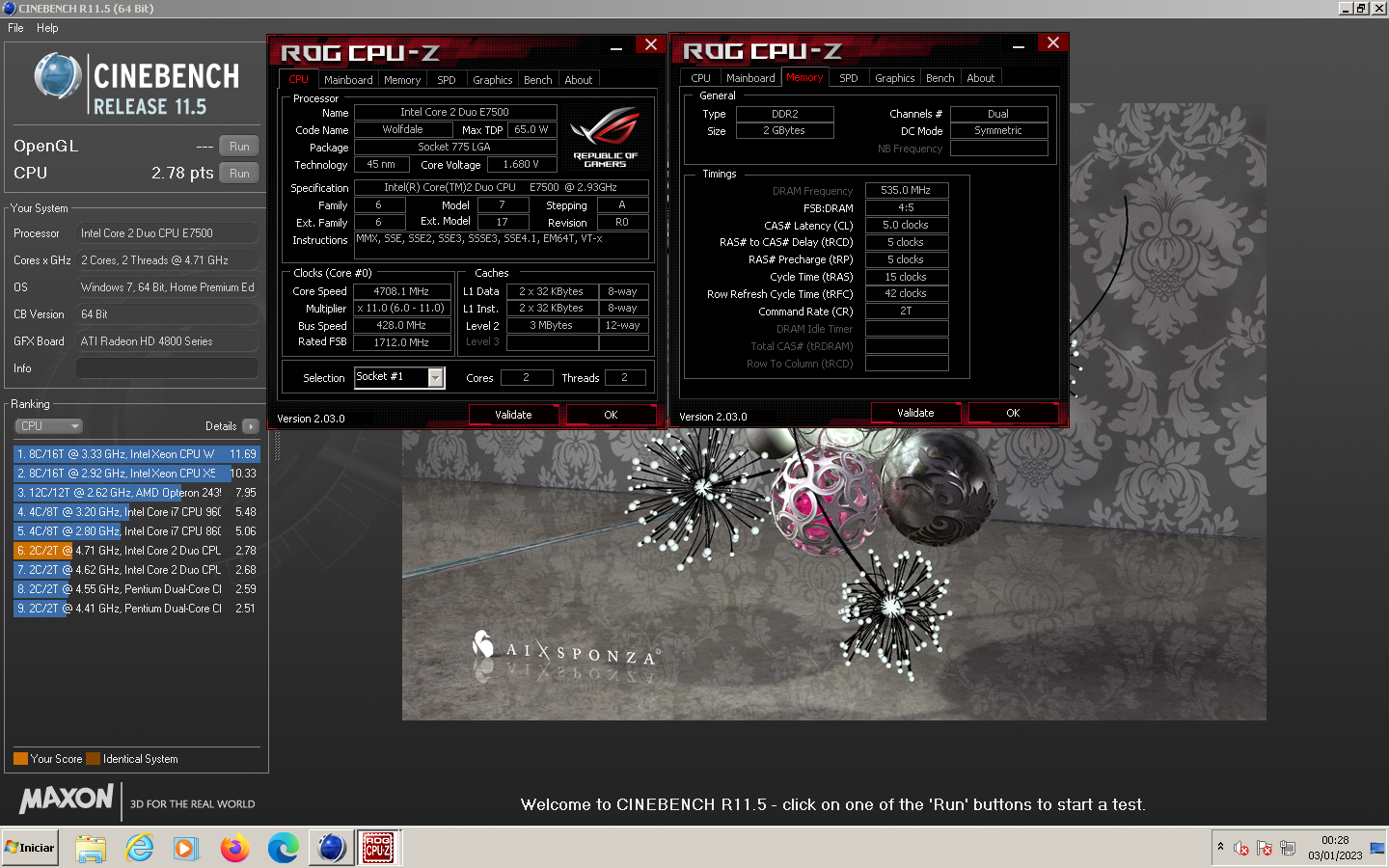This screenshot has width=1389, height=868.
Task: Click the Cinebench logo sphere icon
Action: (x=58, y=76)
